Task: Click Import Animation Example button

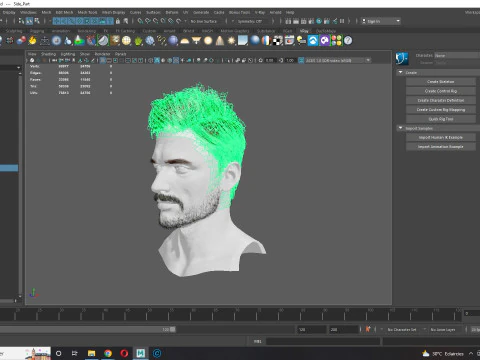Action: coord(441,147)
